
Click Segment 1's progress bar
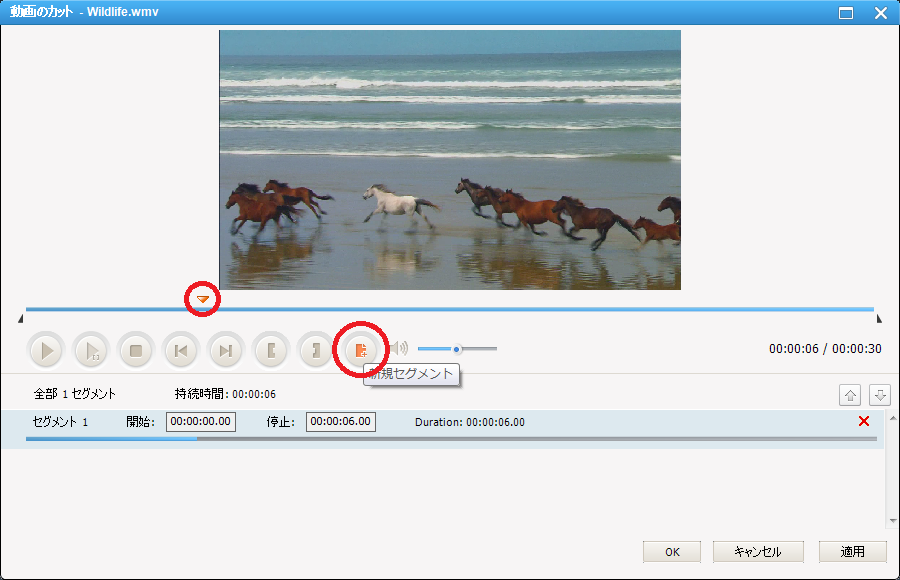451,439
